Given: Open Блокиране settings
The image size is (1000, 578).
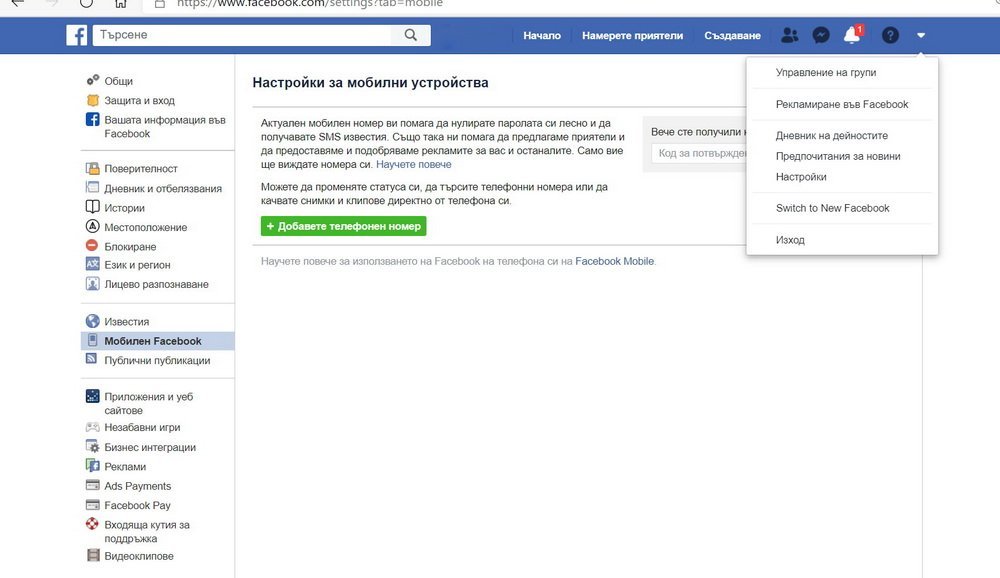Looking at the screenshot, I should click(x=130, y=246).
